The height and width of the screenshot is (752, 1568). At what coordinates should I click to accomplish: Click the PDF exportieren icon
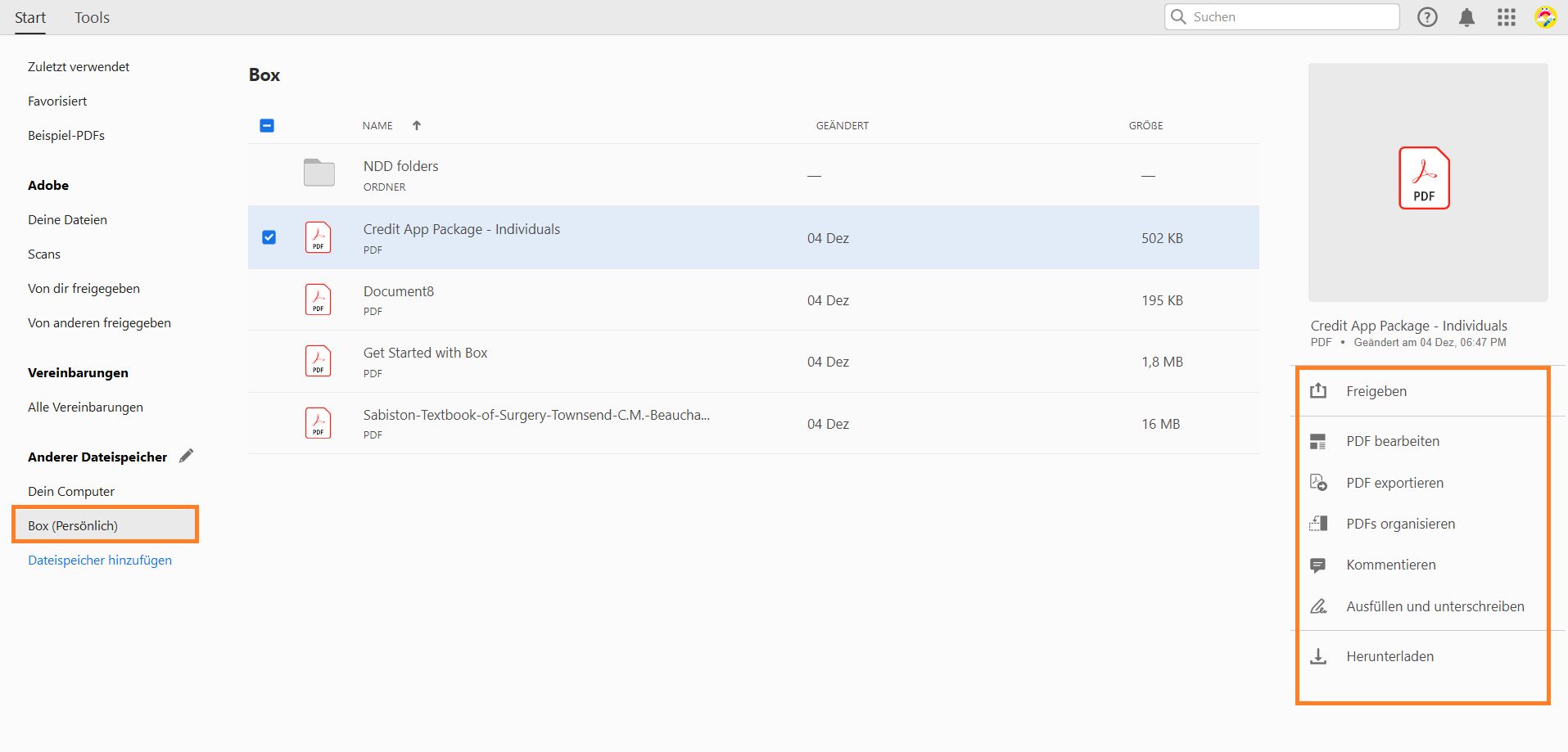click(1318, 483)
